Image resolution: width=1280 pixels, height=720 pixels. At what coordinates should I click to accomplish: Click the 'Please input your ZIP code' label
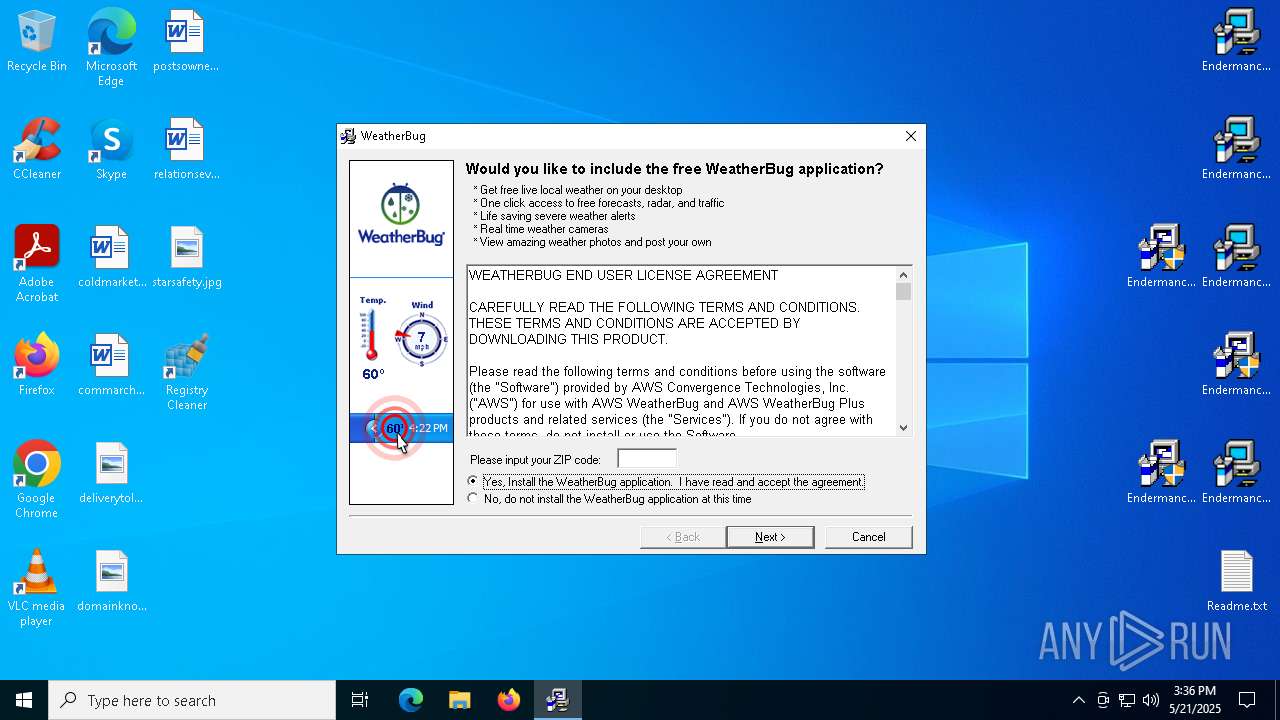click(535, 460)
